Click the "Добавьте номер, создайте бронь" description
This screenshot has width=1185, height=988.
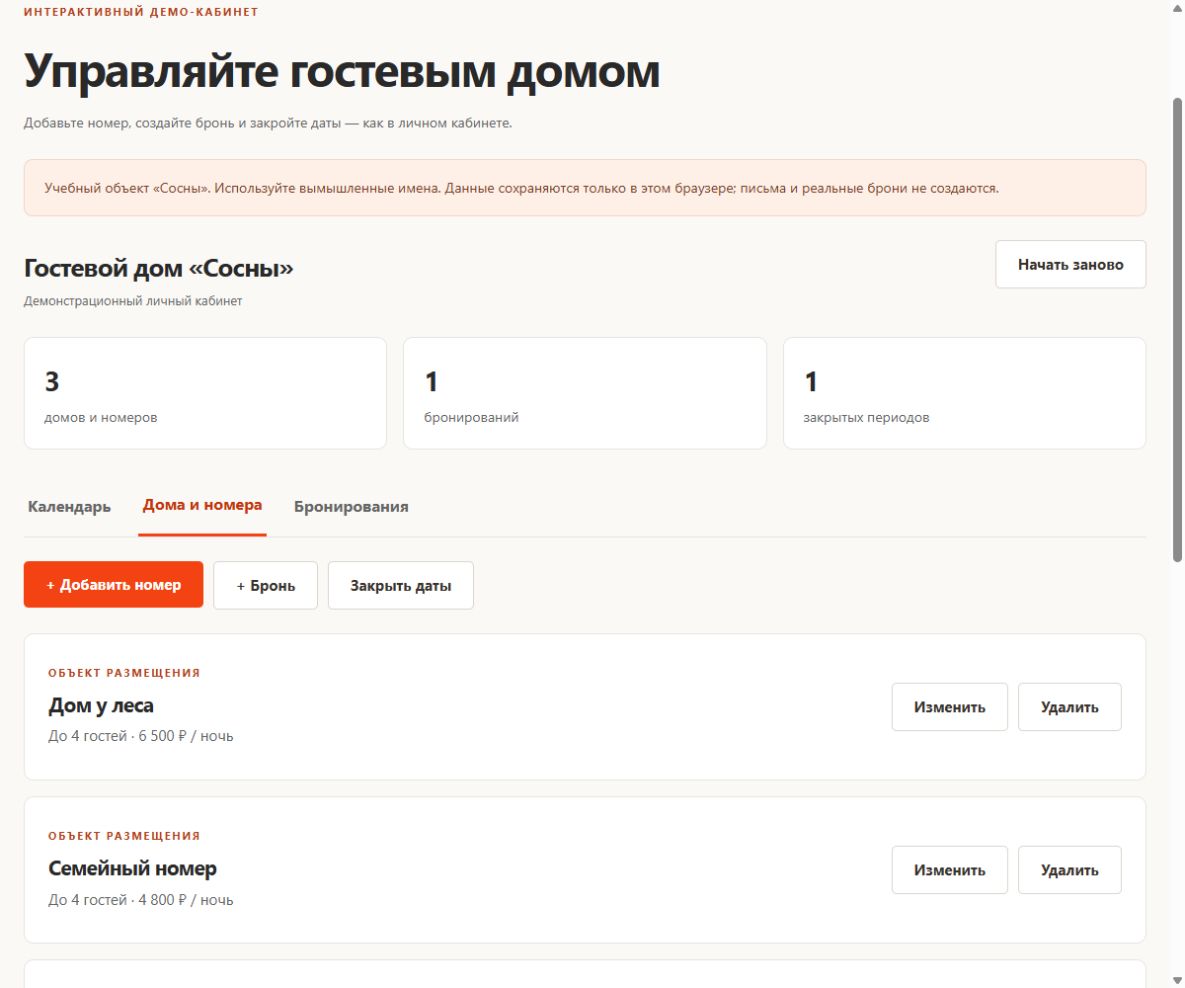tap(268, 122)
